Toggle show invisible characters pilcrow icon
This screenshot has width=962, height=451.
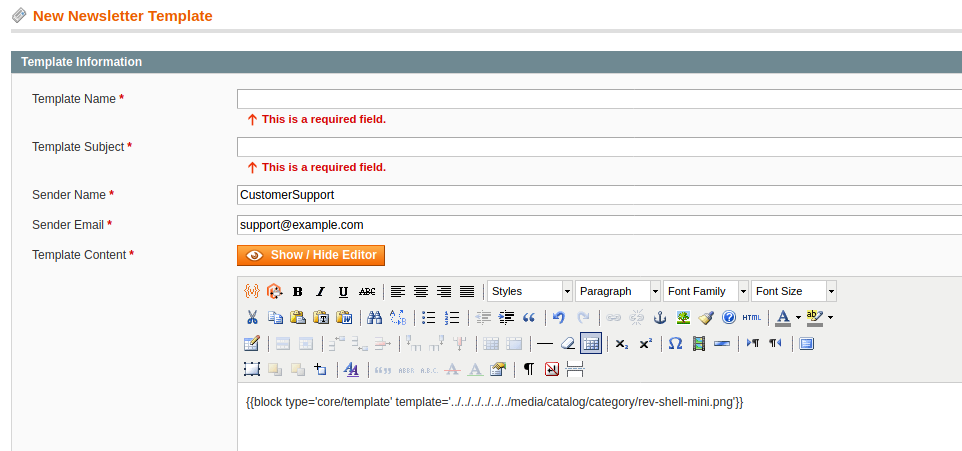click(x=529, y=369)
